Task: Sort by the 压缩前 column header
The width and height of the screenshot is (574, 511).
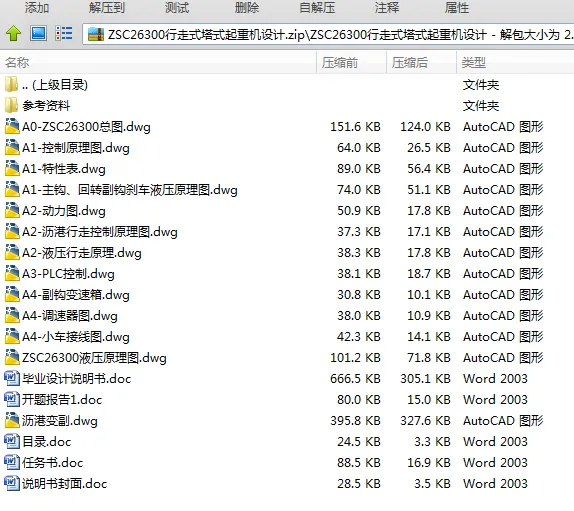Action: [x=351, y=63]
